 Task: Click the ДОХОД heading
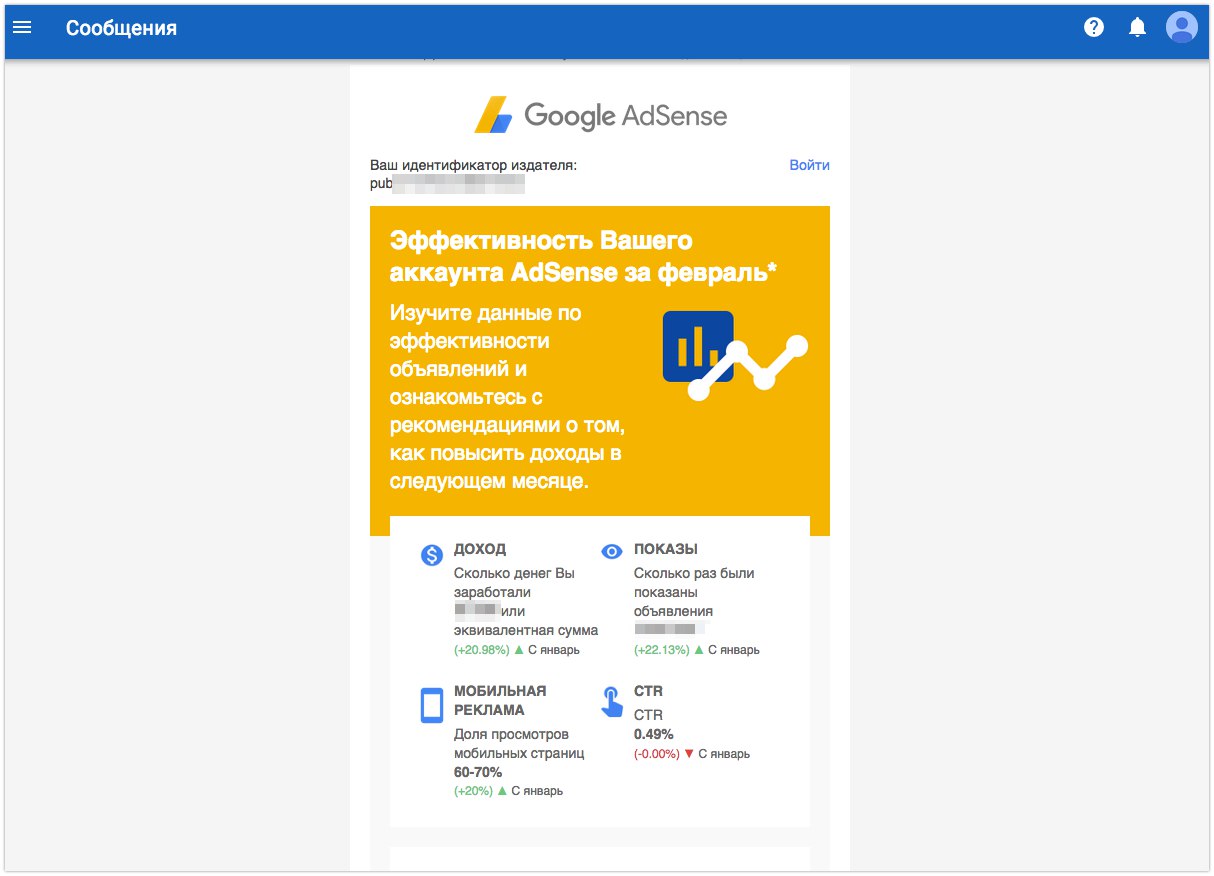click(480, 549)
